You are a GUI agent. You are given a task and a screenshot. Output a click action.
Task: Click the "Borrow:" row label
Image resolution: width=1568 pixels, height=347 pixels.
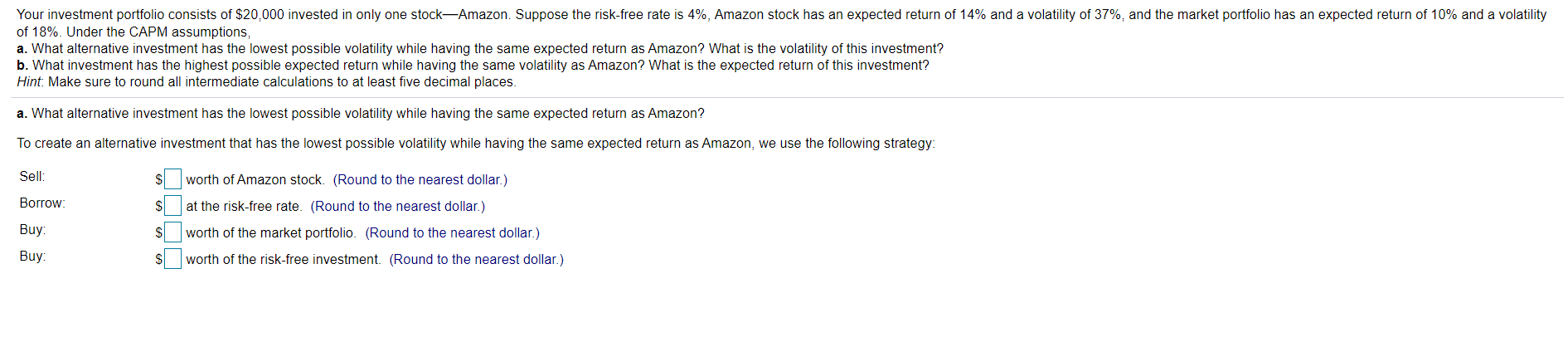pyautogui.click(x=42, y=203)
